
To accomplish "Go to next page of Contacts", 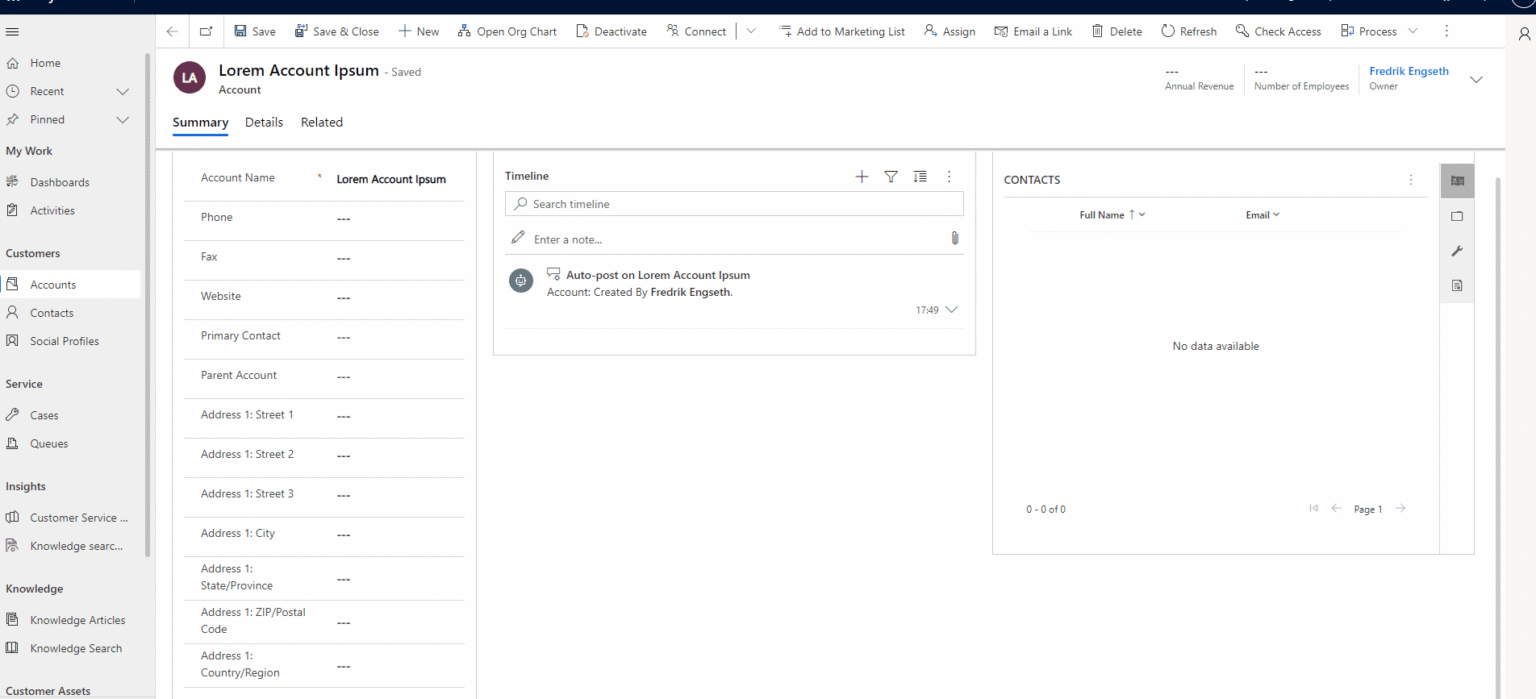I will (1400, 508).
